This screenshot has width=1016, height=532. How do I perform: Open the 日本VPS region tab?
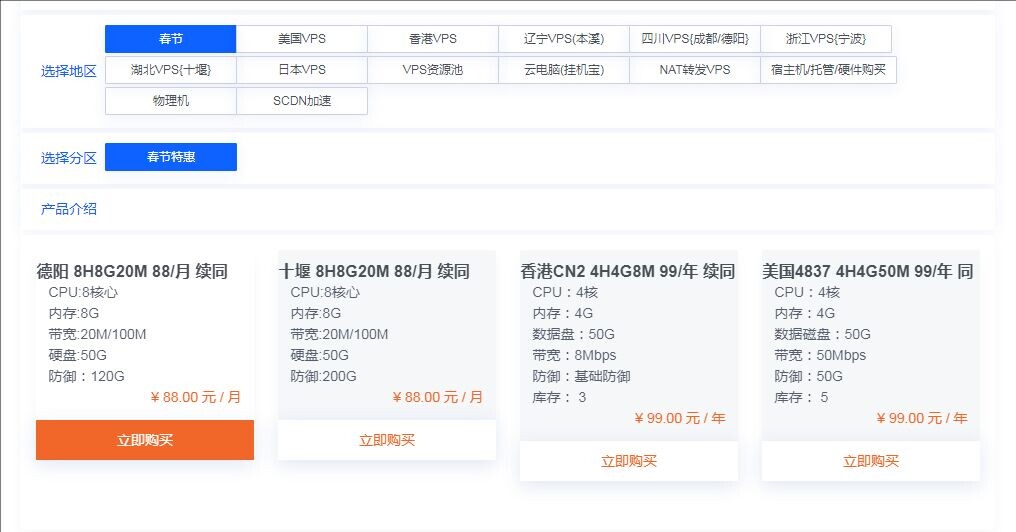302,70
